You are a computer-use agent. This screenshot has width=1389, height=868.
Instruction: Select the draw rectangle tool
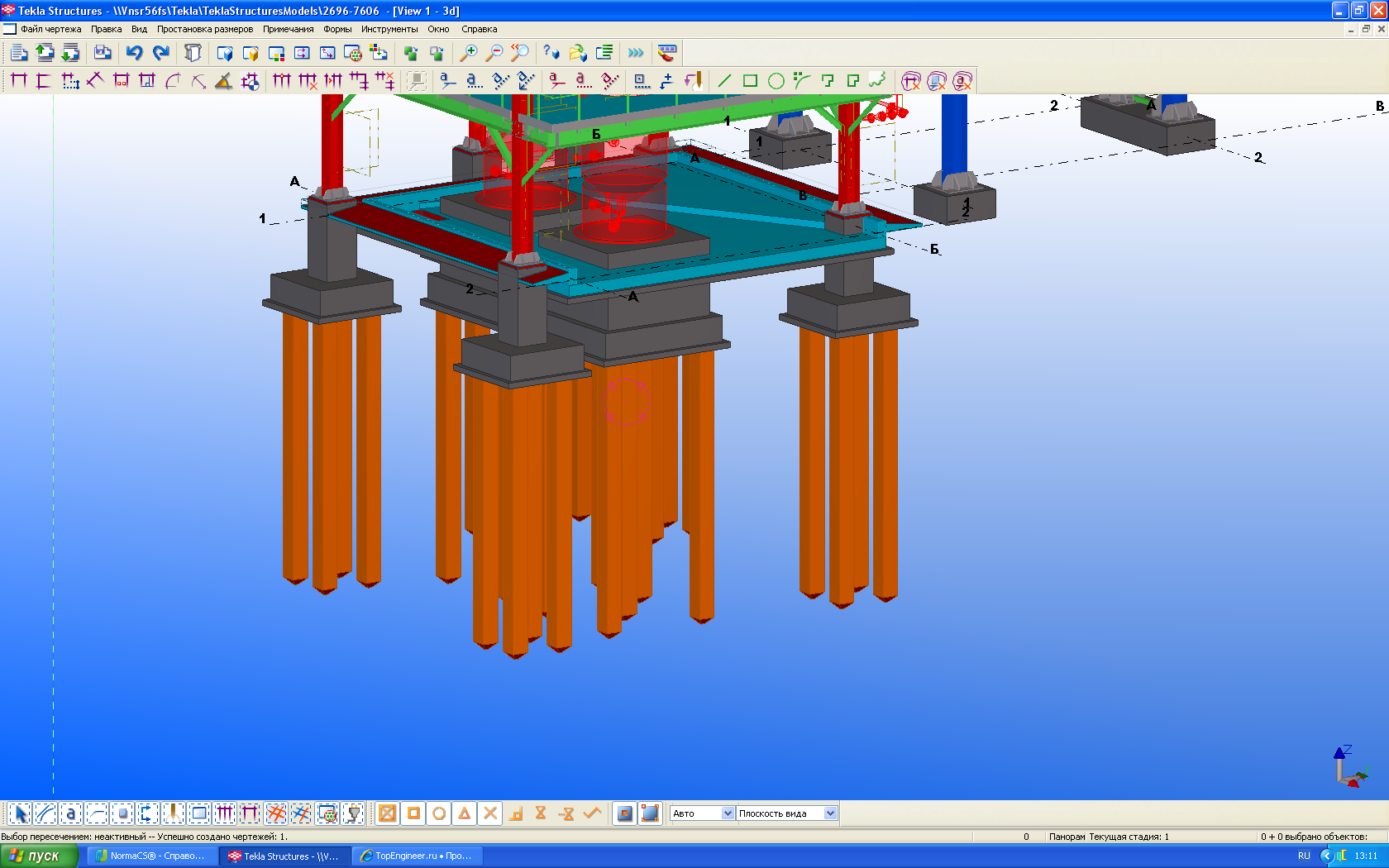[x=750, y=80]
